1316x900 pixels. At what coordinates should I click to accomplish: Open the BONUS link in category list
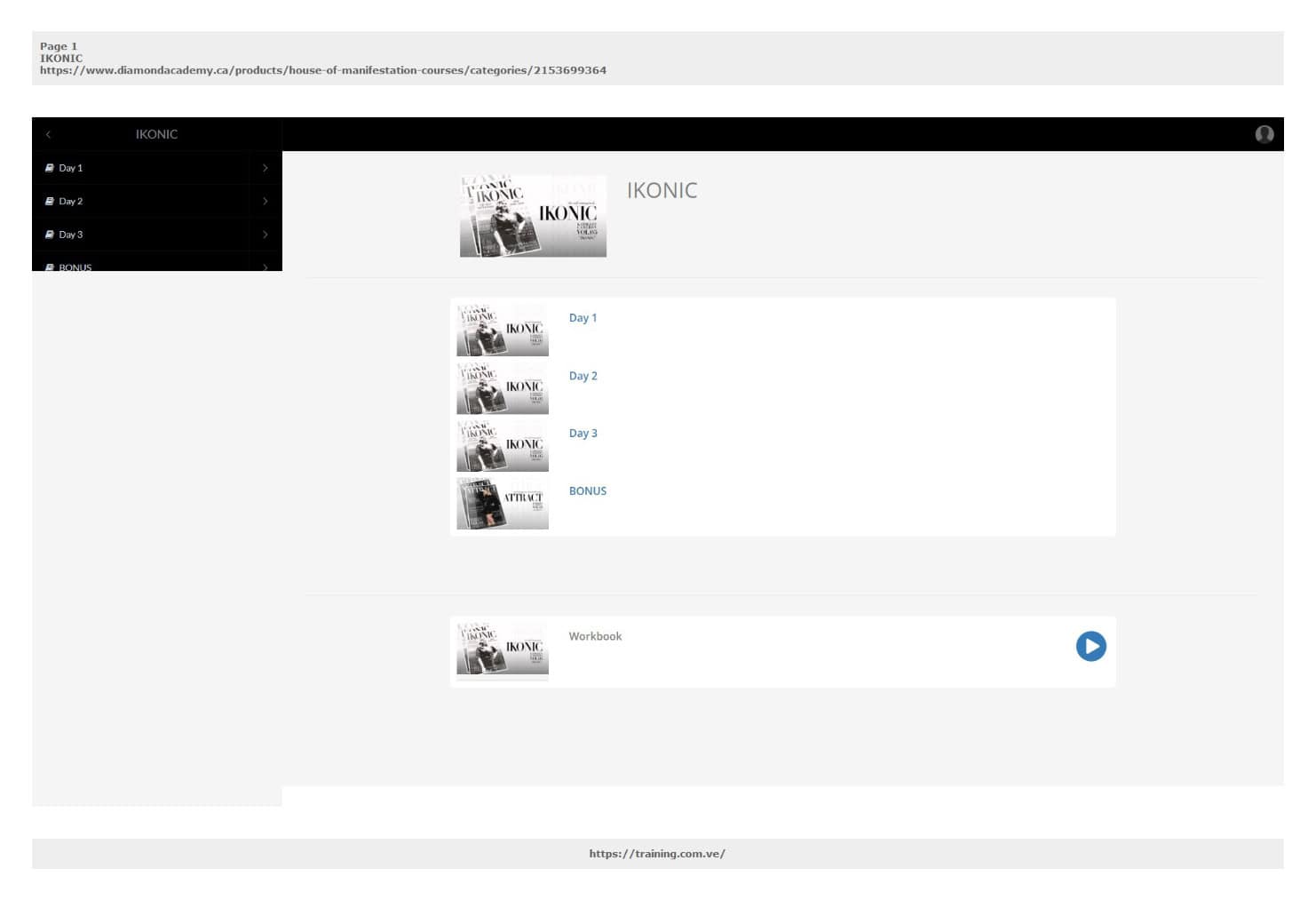587,491
